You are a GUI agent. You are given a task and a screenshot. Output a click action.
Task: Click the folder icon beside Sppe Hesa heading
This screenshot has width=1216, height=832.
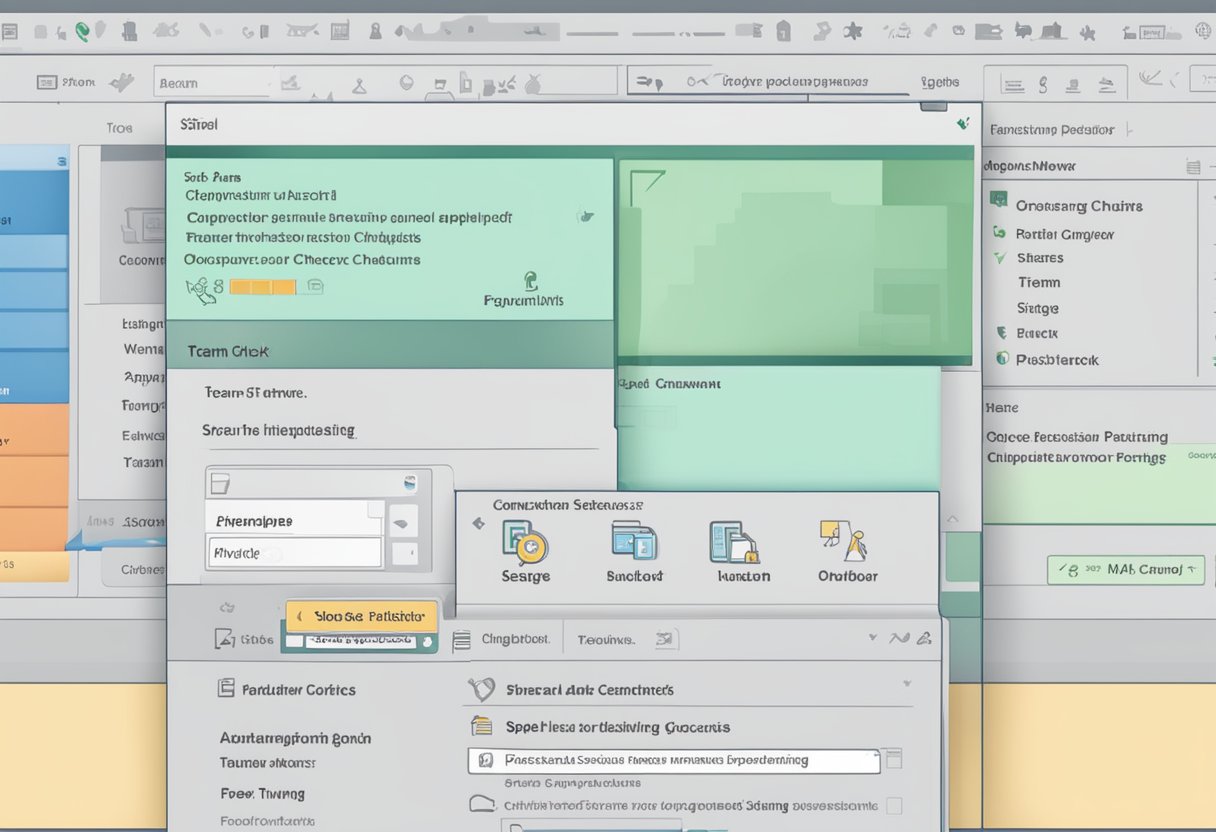pos(482,727)
